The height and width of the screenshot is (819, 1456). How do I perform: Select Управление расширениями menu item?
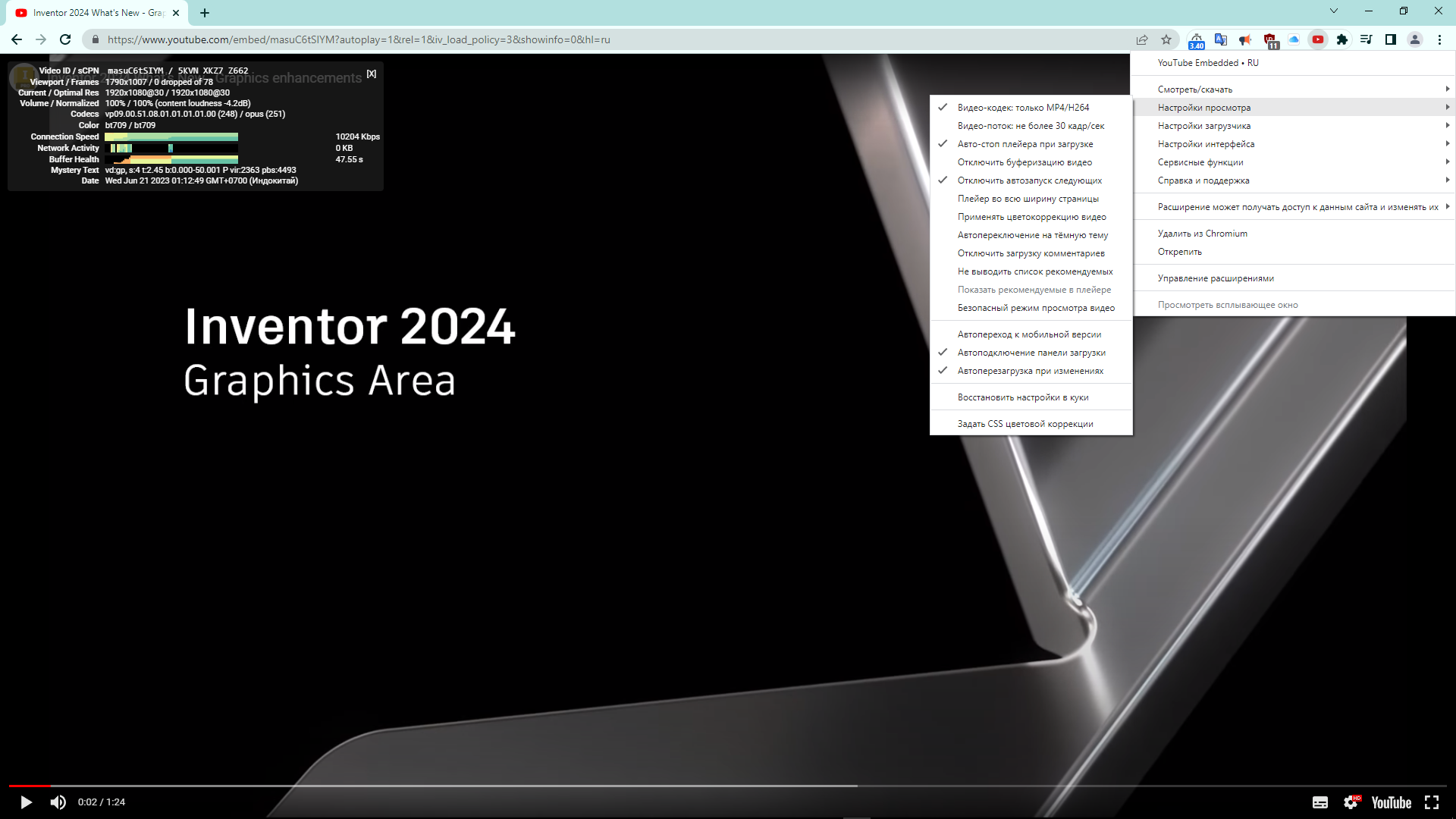pos(1215,278)
